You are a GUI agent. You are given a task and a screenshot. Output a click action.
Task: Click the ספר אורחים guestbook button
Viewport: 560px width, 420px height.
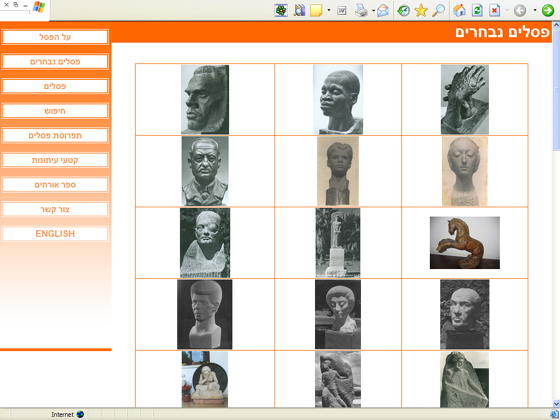(55, 185)
